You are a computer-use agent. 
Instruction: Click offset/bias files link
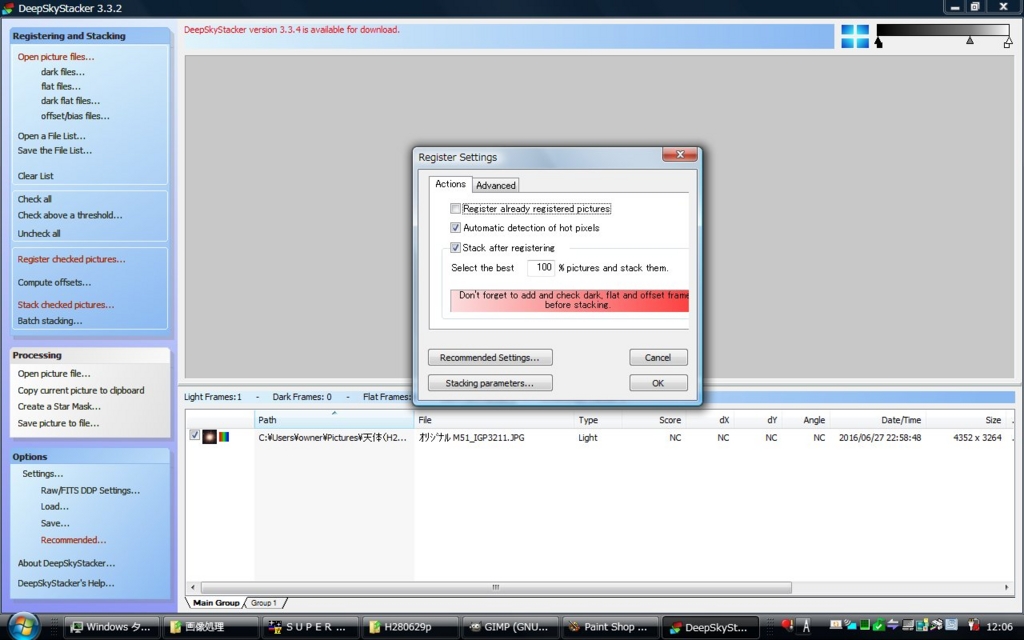[x=75, y=116]
